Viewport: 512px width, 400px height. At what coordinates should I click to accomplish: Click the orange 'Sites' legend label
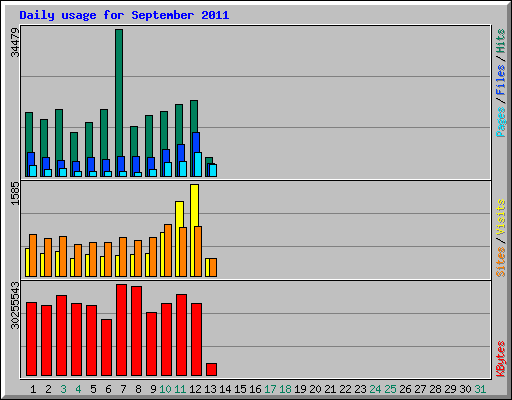(501, 262)
